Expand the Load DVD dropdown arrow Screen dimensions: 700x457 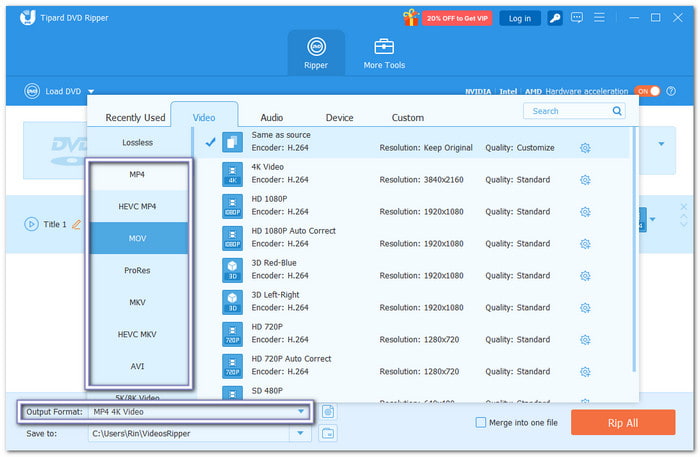pyautogui.click(x=91, y=91)
